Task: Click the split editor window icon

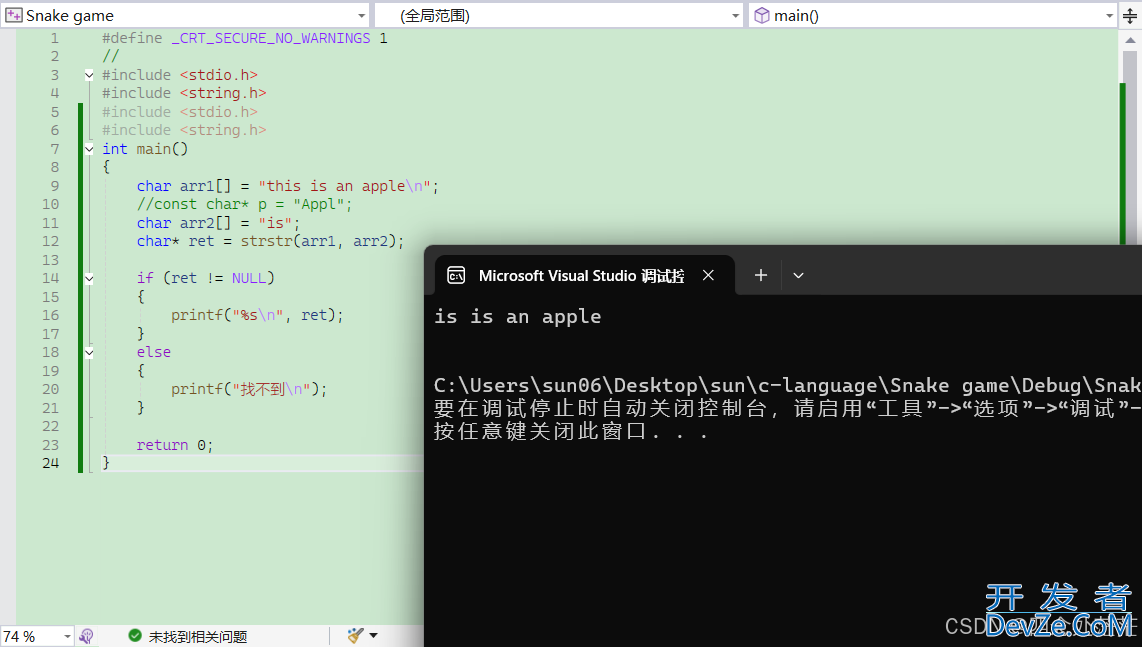Action: pyautogui.click(x=1130, y=15)
